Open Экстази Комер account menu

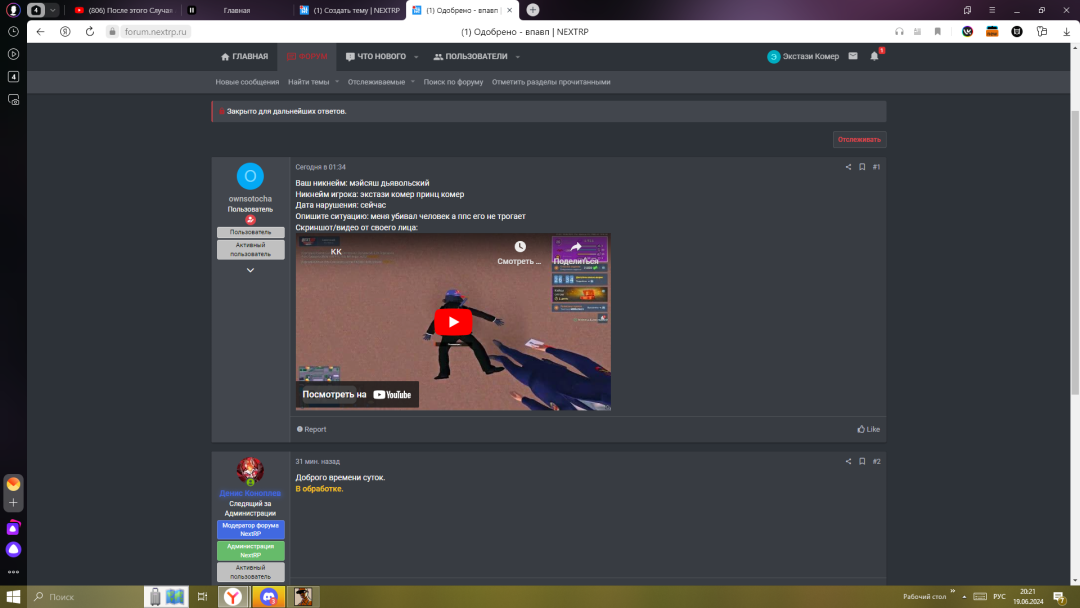point(803,56)
